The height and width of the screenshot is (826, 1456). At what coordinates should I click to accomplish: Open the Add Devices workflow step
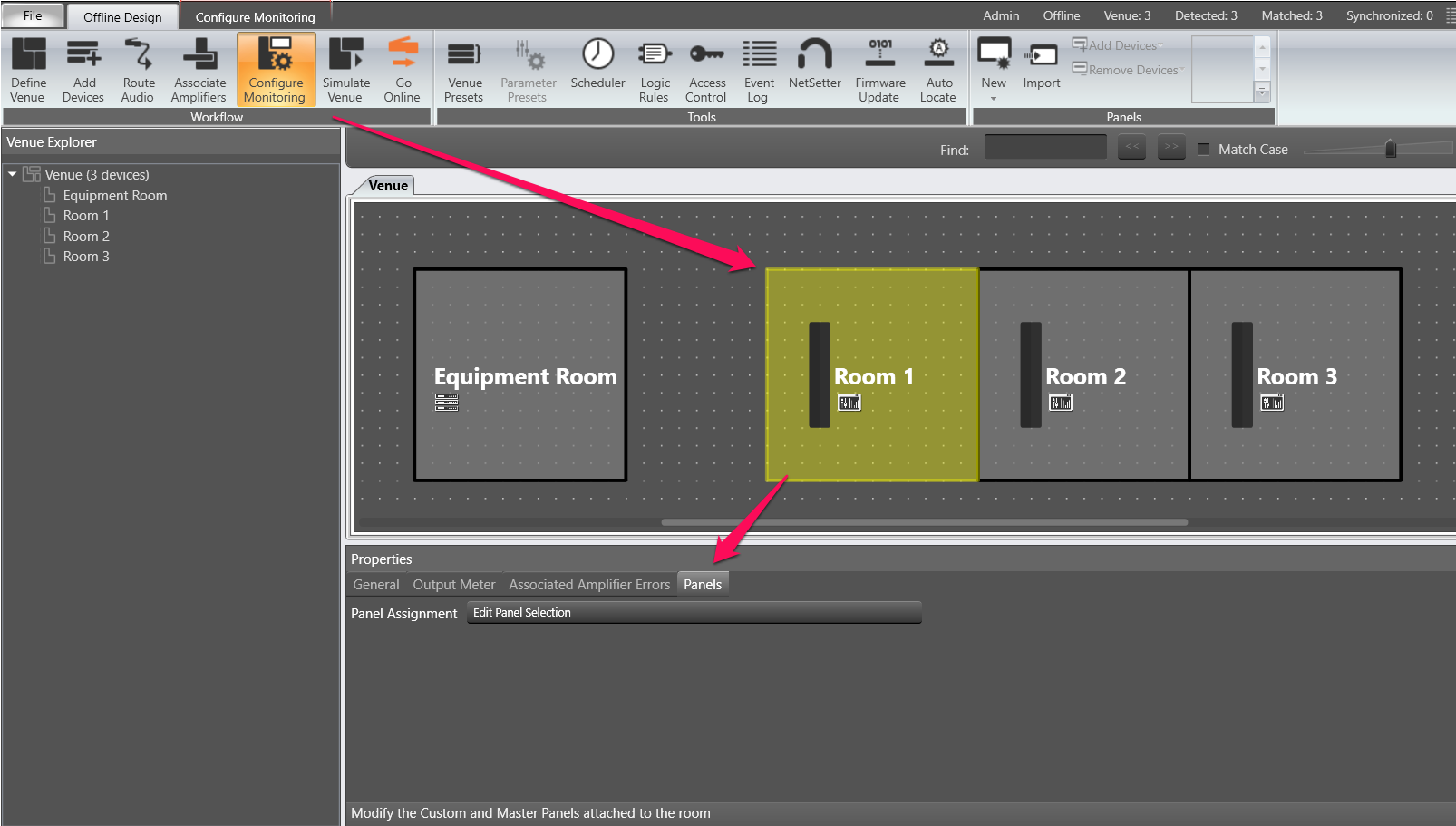point(83,70)
